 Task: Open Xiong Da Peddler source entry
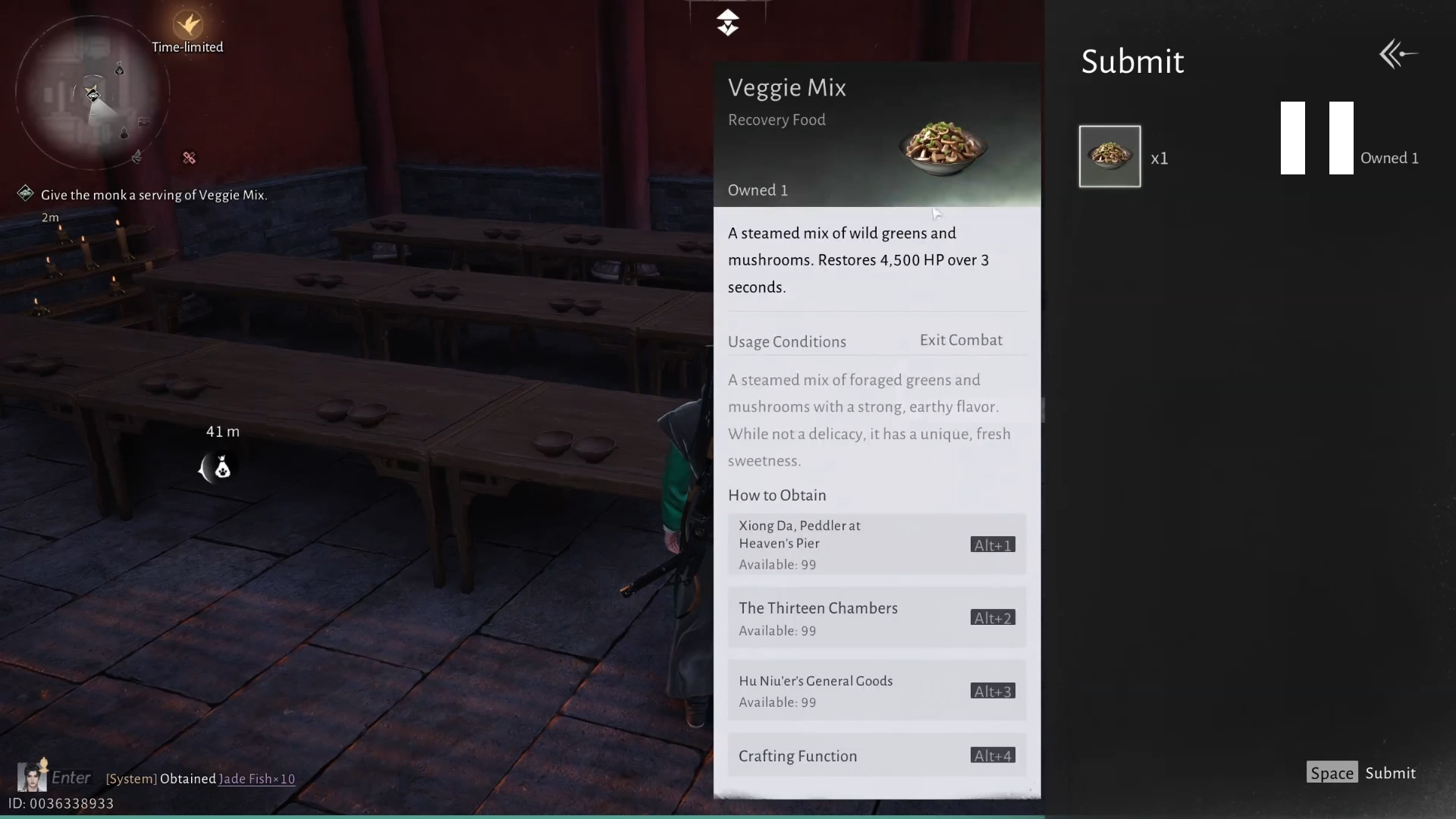tap(877, 544)
